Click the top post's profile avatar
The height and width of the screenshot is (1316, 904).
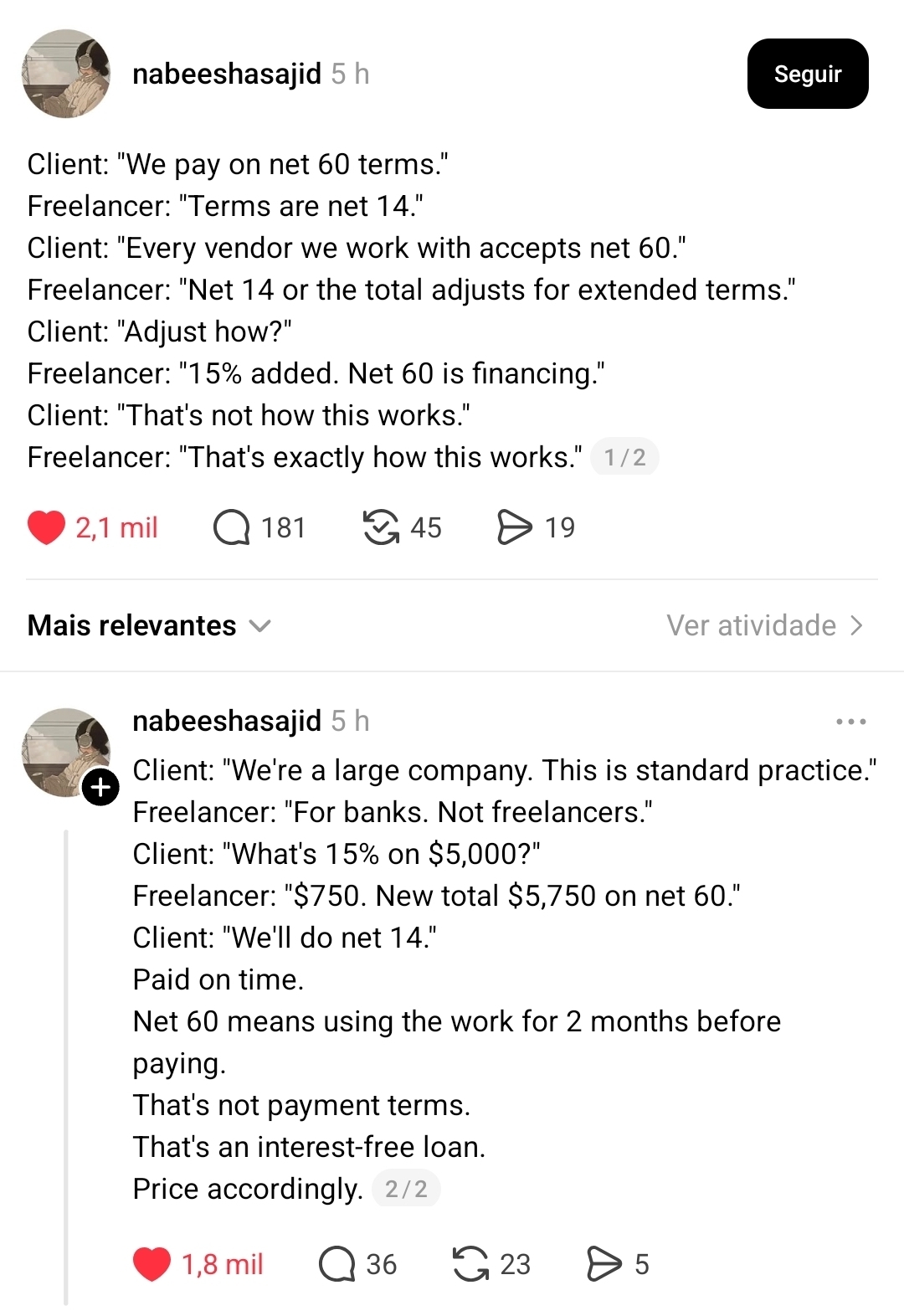pos(66,74)
